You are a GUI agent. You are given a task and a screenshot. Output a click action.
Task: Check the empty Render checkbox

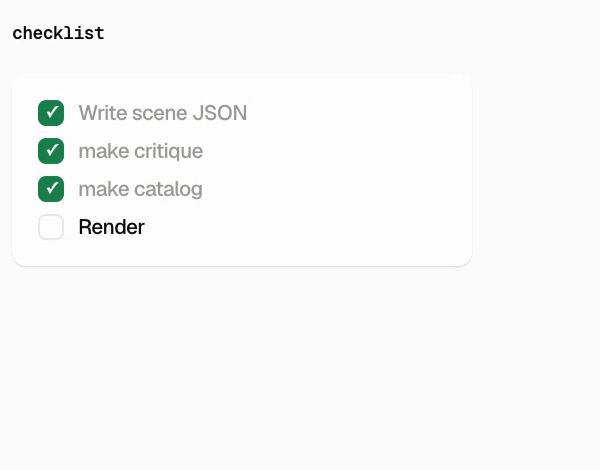click(x=51, y=227)
